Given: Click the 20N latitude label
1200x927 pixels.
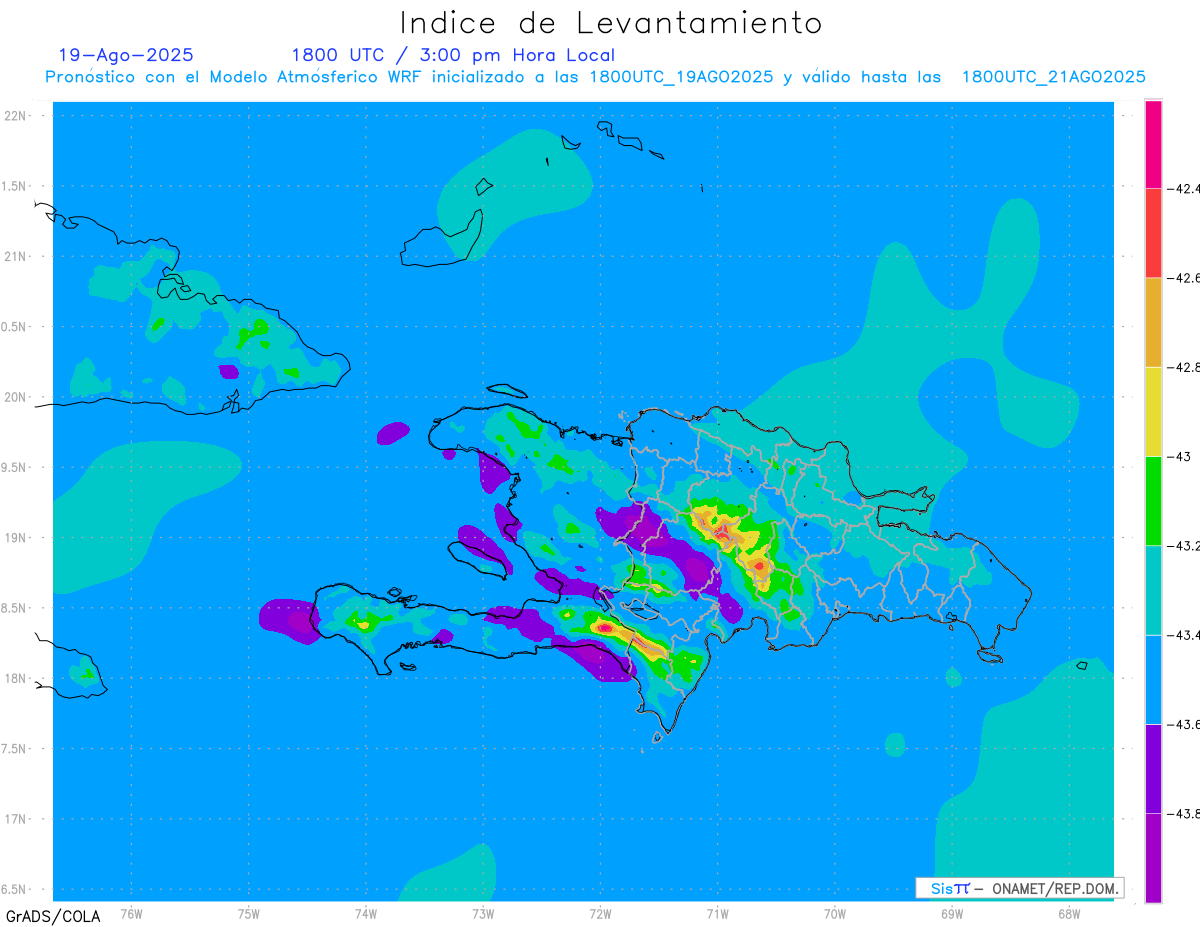Looking at the screenshot, I should pos(17,397).
